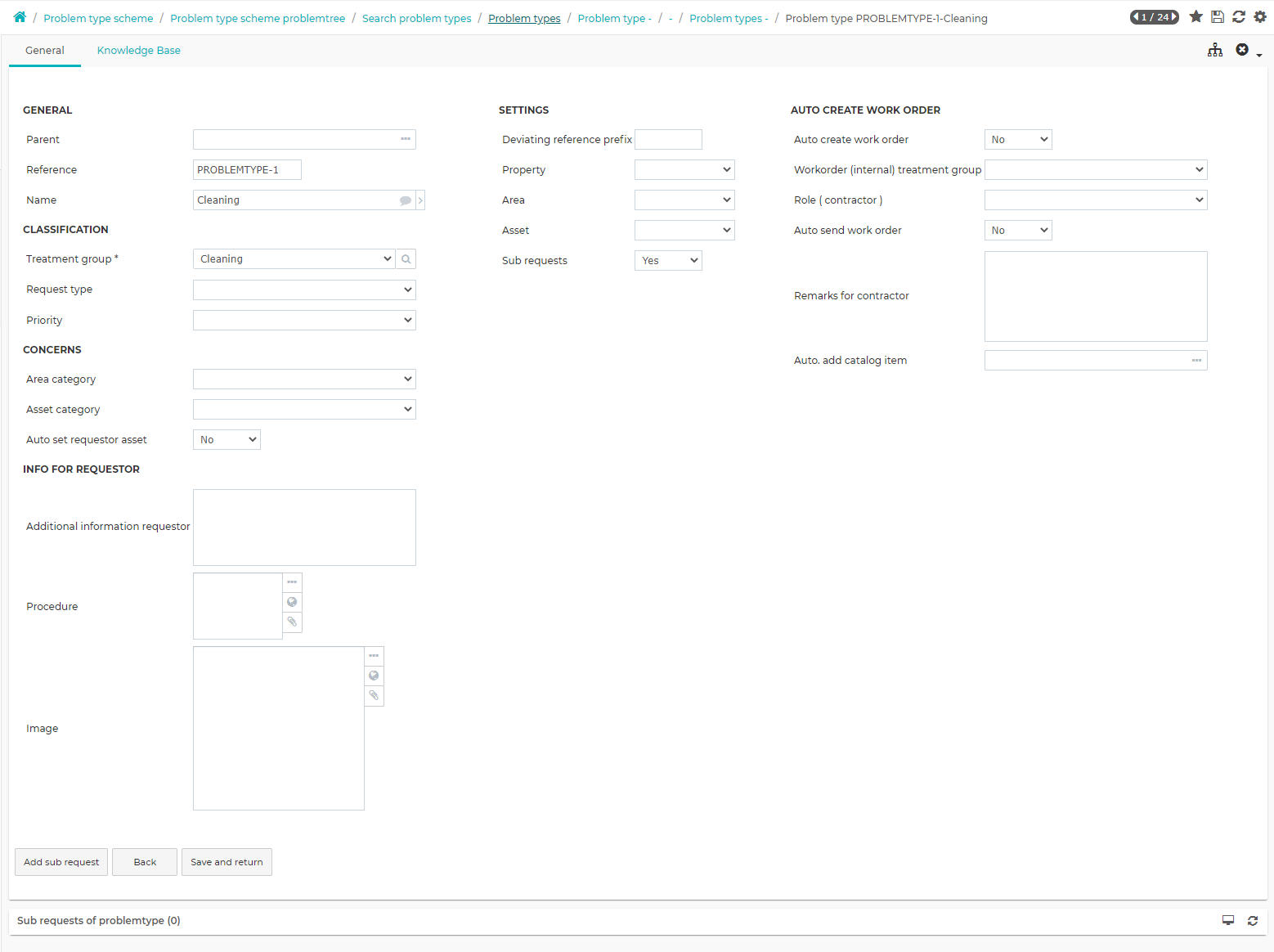Open the Search problem types breadcrumb
Image resolution: width=1274 pixels, height=952 pixels.
(x=417, y=18)
